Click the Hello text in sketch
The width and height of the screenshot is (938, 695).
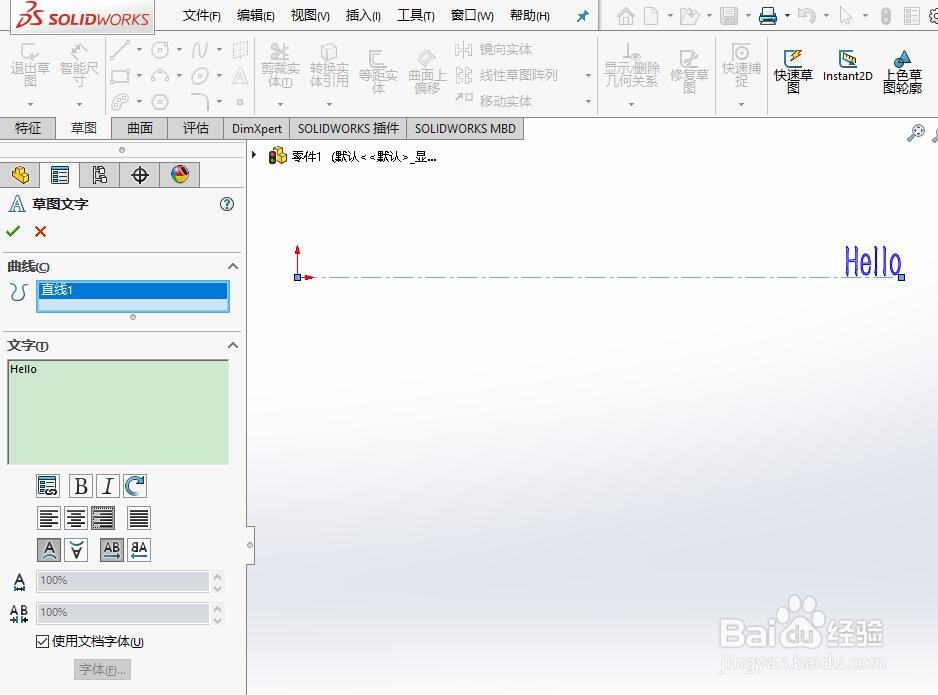(x=873, y=261)
